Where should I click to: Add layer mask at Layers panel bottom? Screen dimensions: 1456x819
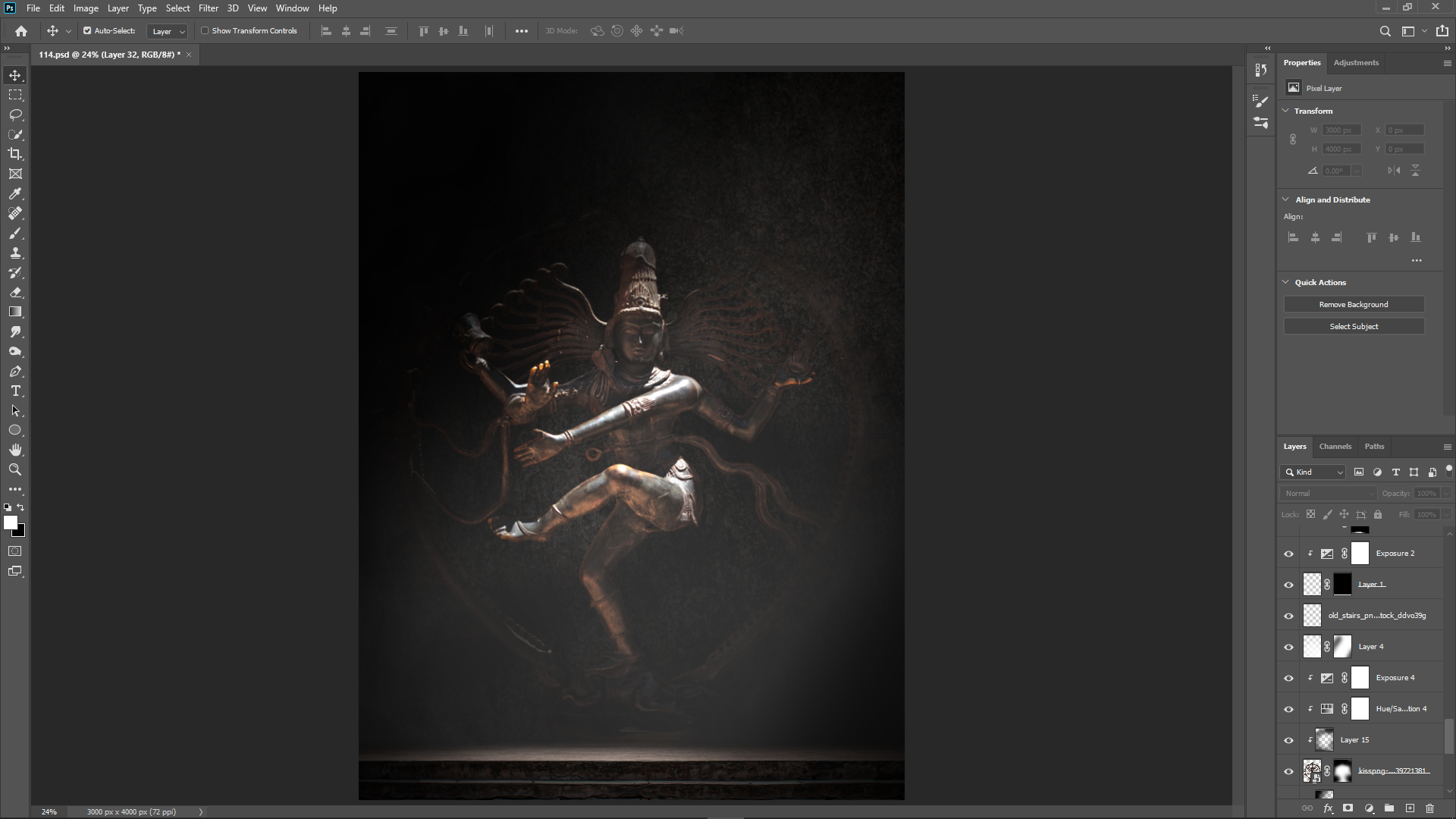(1348, 808)
